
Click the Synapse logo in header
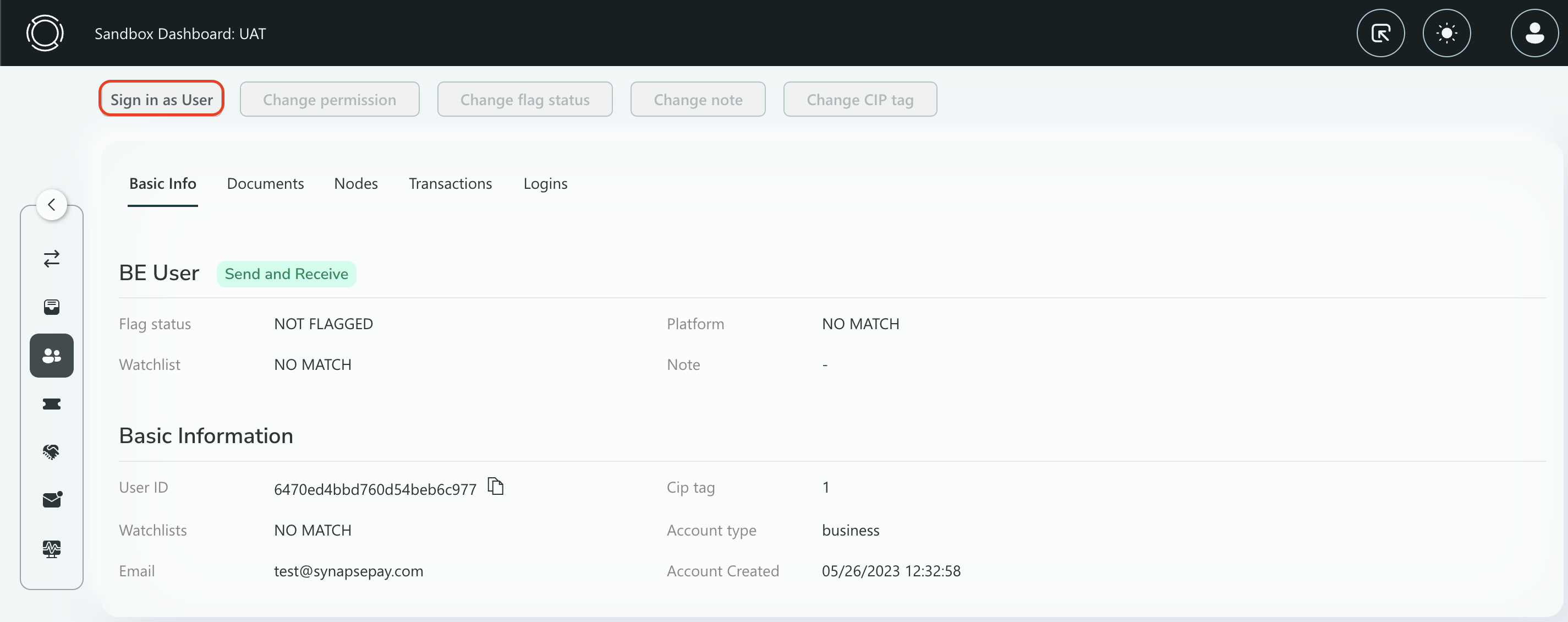pos(45,33)
